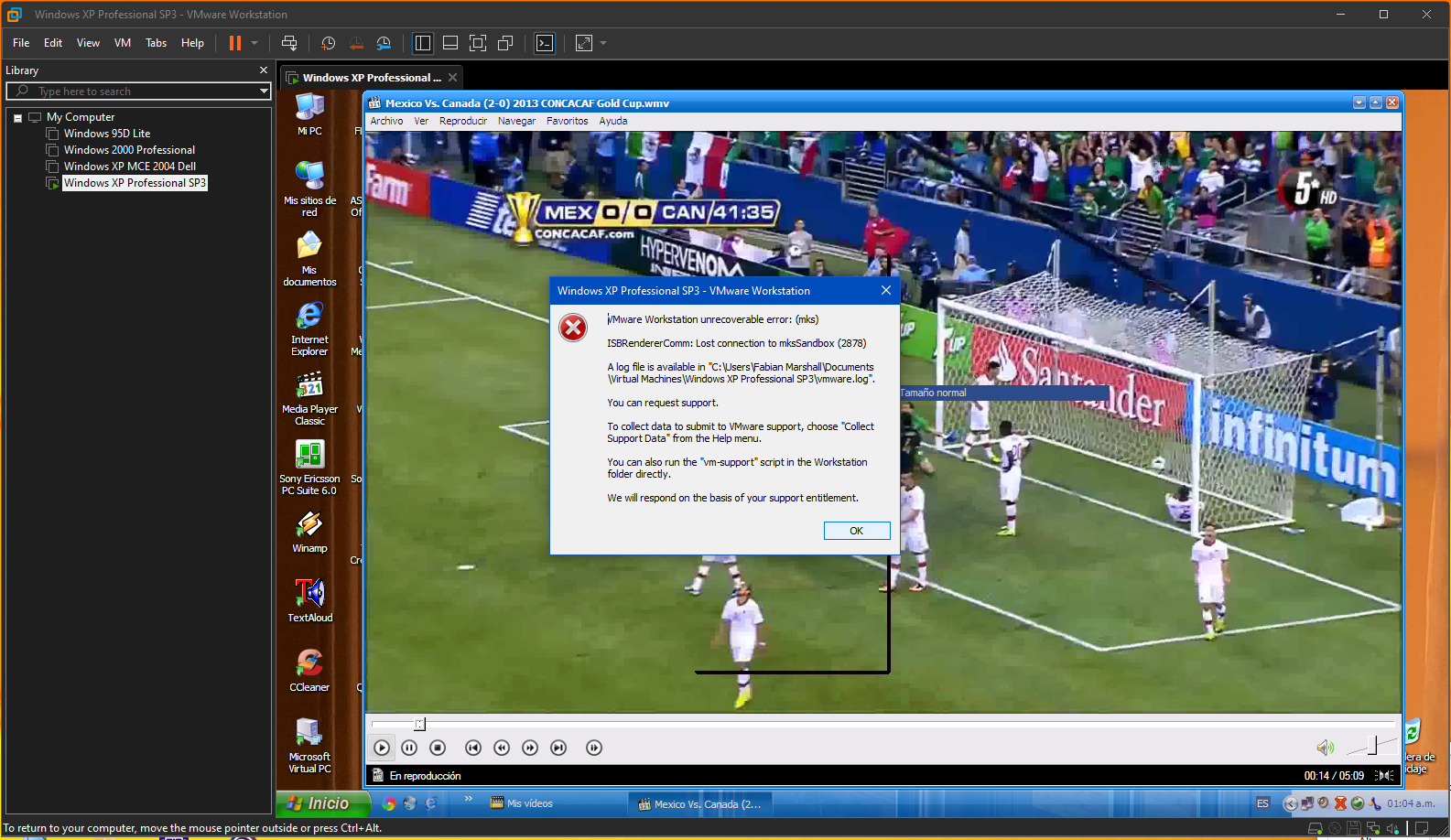Skip to next track in player

pos(558,748)
